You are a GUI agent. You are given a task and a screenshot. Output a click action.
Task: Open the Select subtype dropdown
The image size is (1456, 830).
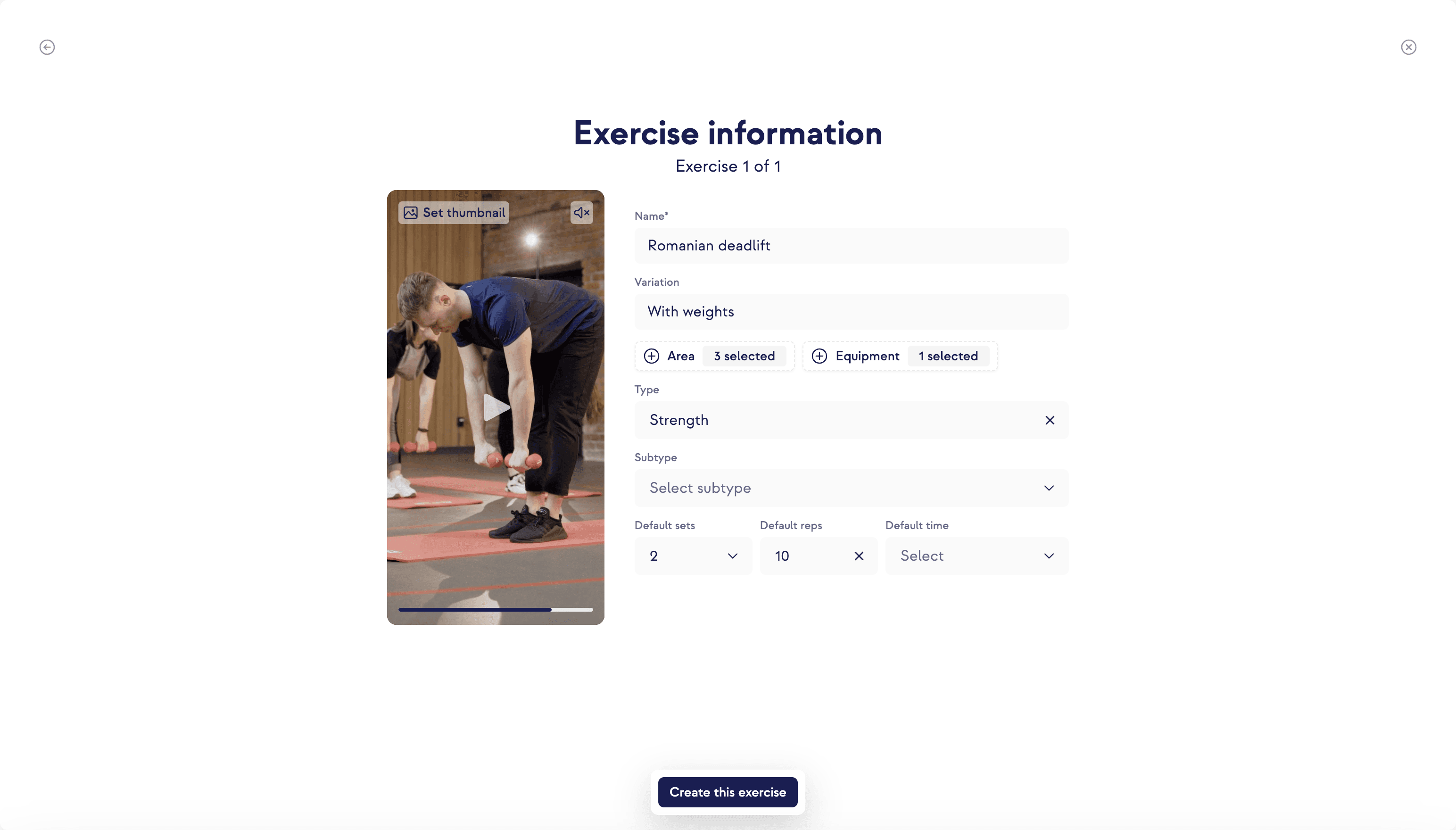(851, 488)
